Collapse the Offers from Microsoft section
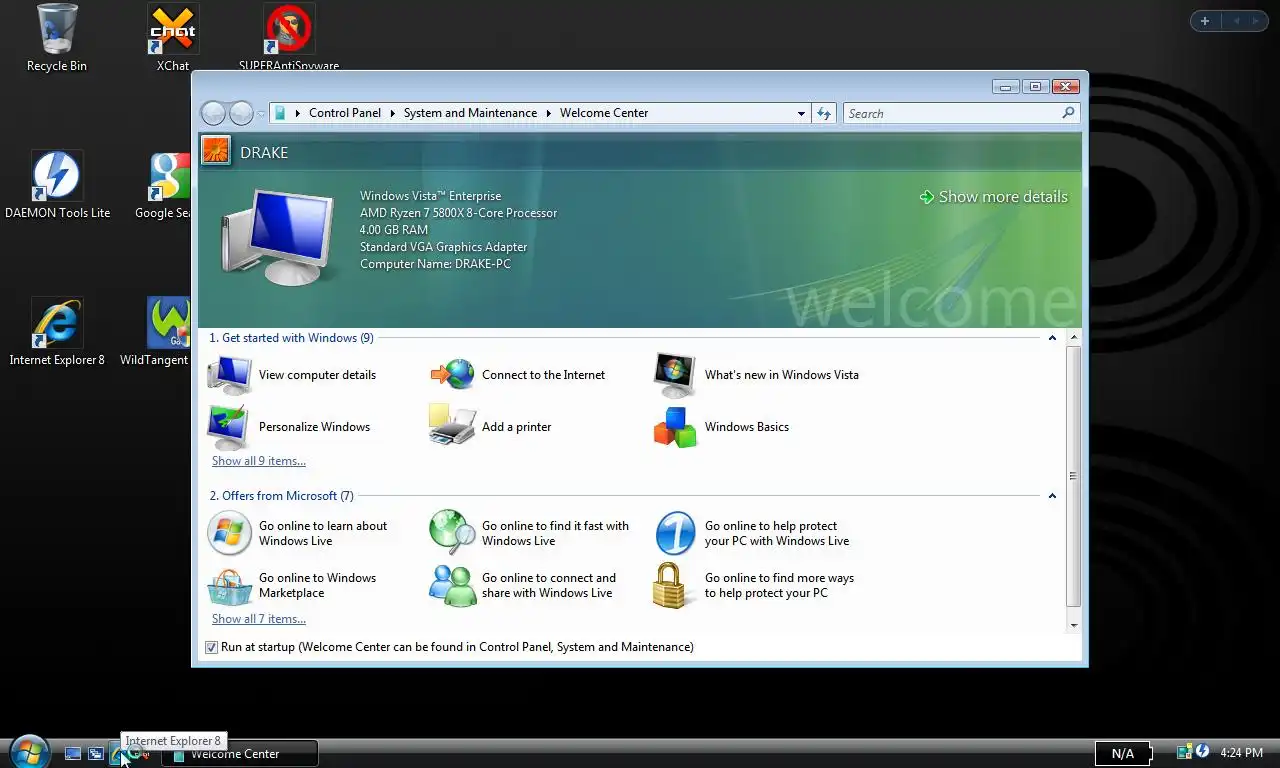 pos(1052,496)
